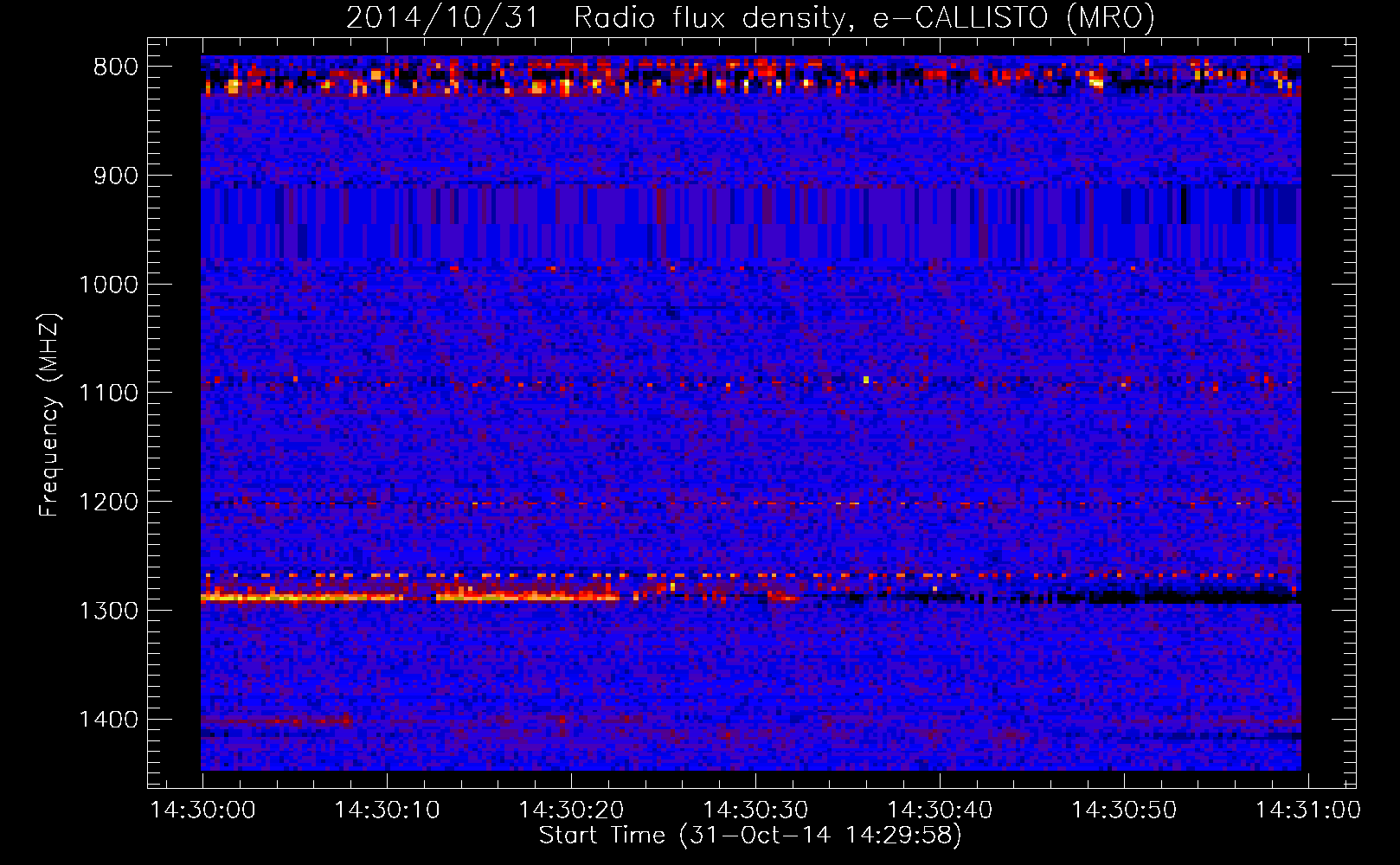Click the 14:30:40 time tick label
The width and height of the screenshot is (1400, 865).
[941, 811]
